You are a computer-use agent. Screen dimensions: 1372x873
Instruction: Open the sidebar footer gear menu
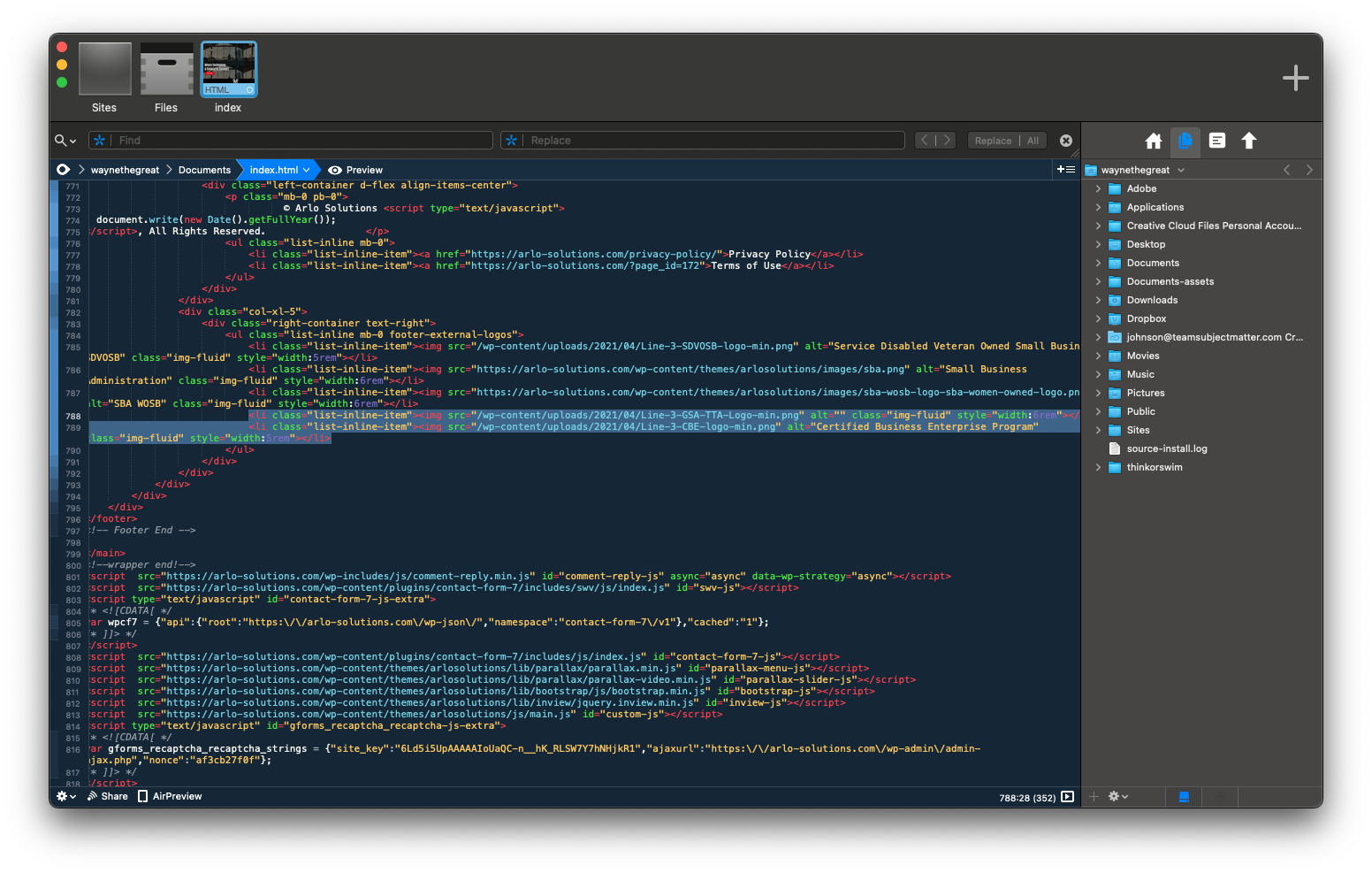pyautogui.click(x=1118, y=796)
